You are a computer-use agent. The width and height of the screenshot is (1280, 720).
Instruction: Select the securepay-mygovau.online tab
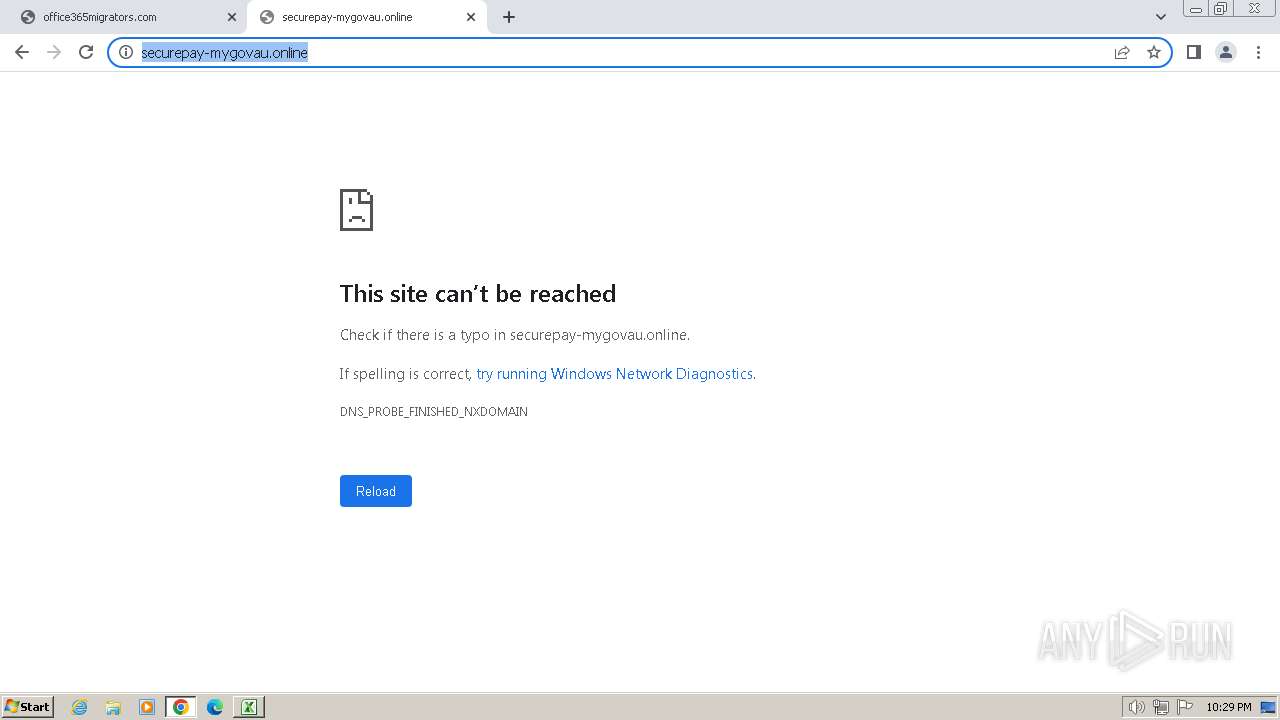pyautogui.click(x=366, y=17)
